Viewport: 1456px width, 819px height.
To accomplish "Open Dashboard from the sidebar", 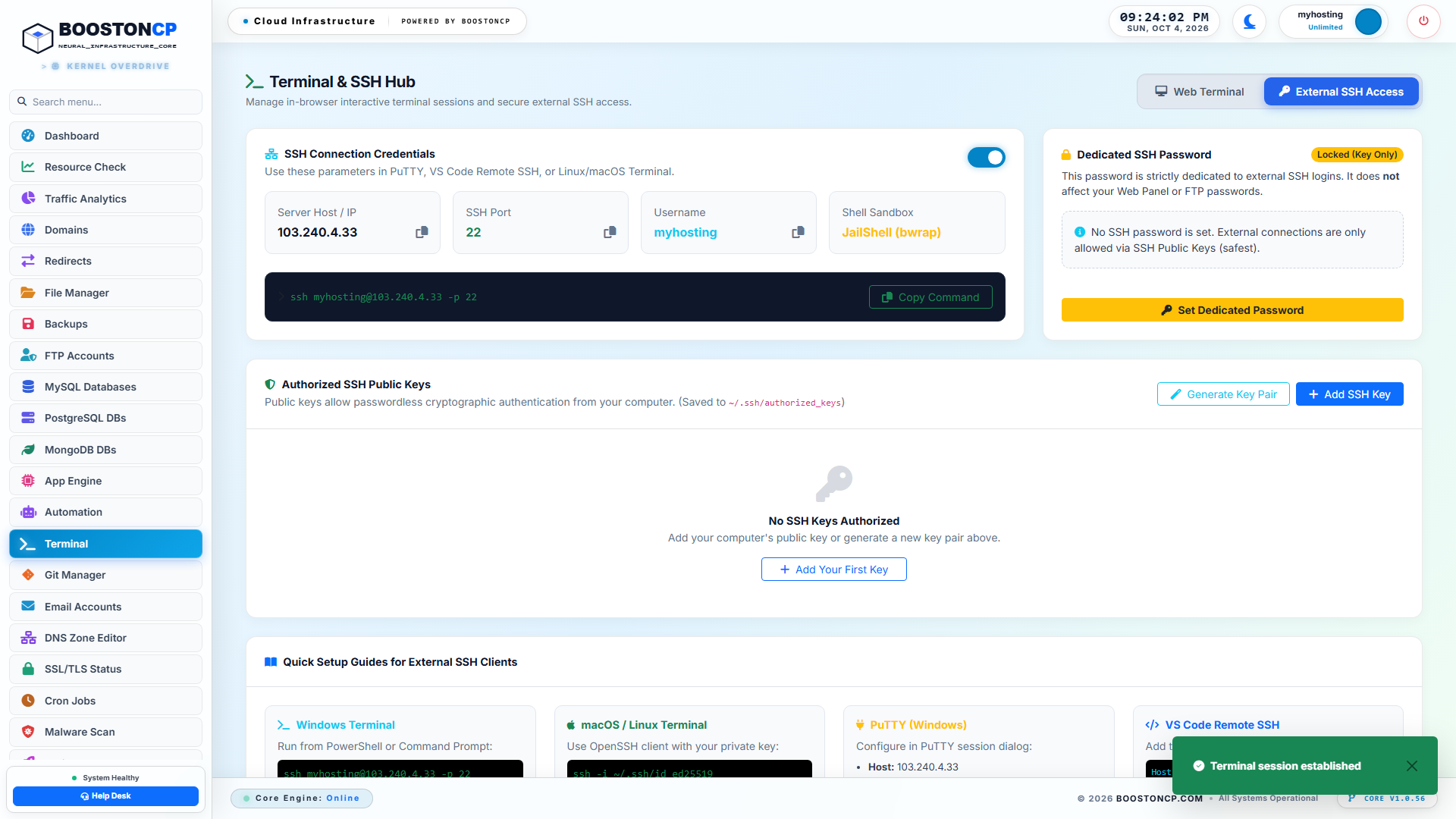I will pyautogui.click(x=105, y=136).
